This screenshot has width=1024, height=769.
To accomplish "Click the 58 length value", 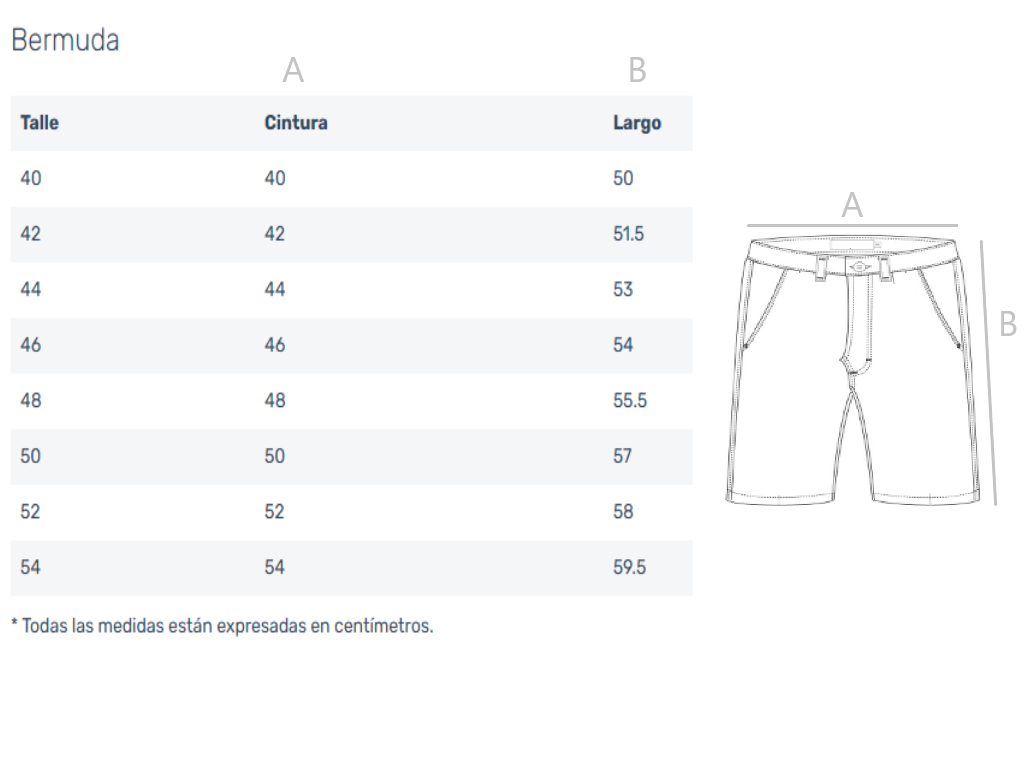I will click(x=623, y=511).
